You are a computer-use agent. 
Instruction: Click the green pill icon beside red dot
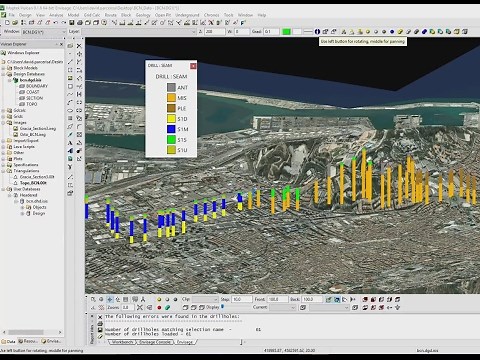click(x=167, y=307)
